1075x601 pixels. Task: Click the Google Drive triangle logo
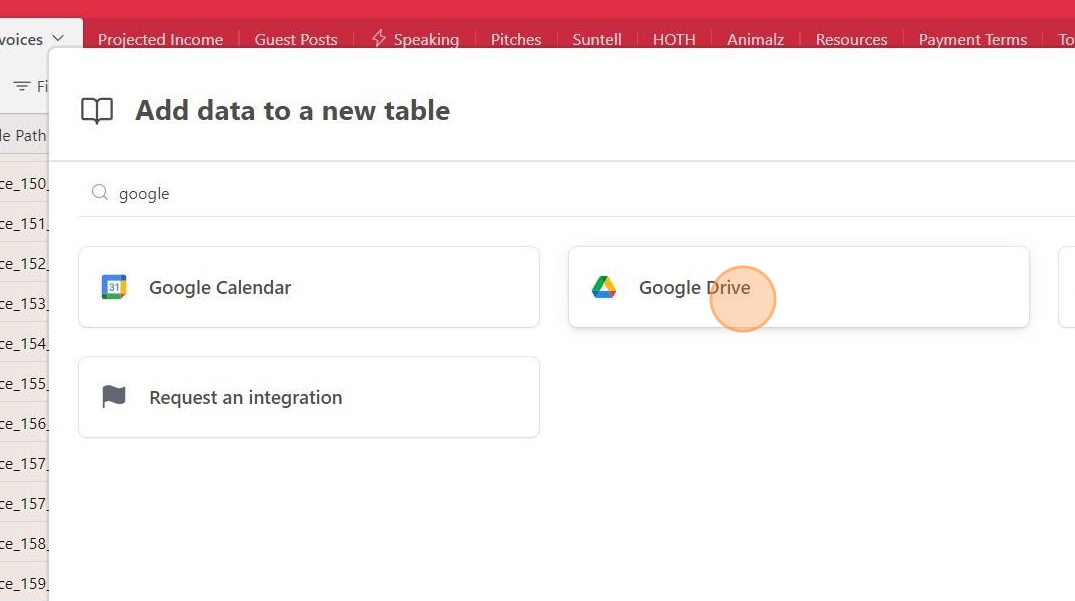coord(604,287)
